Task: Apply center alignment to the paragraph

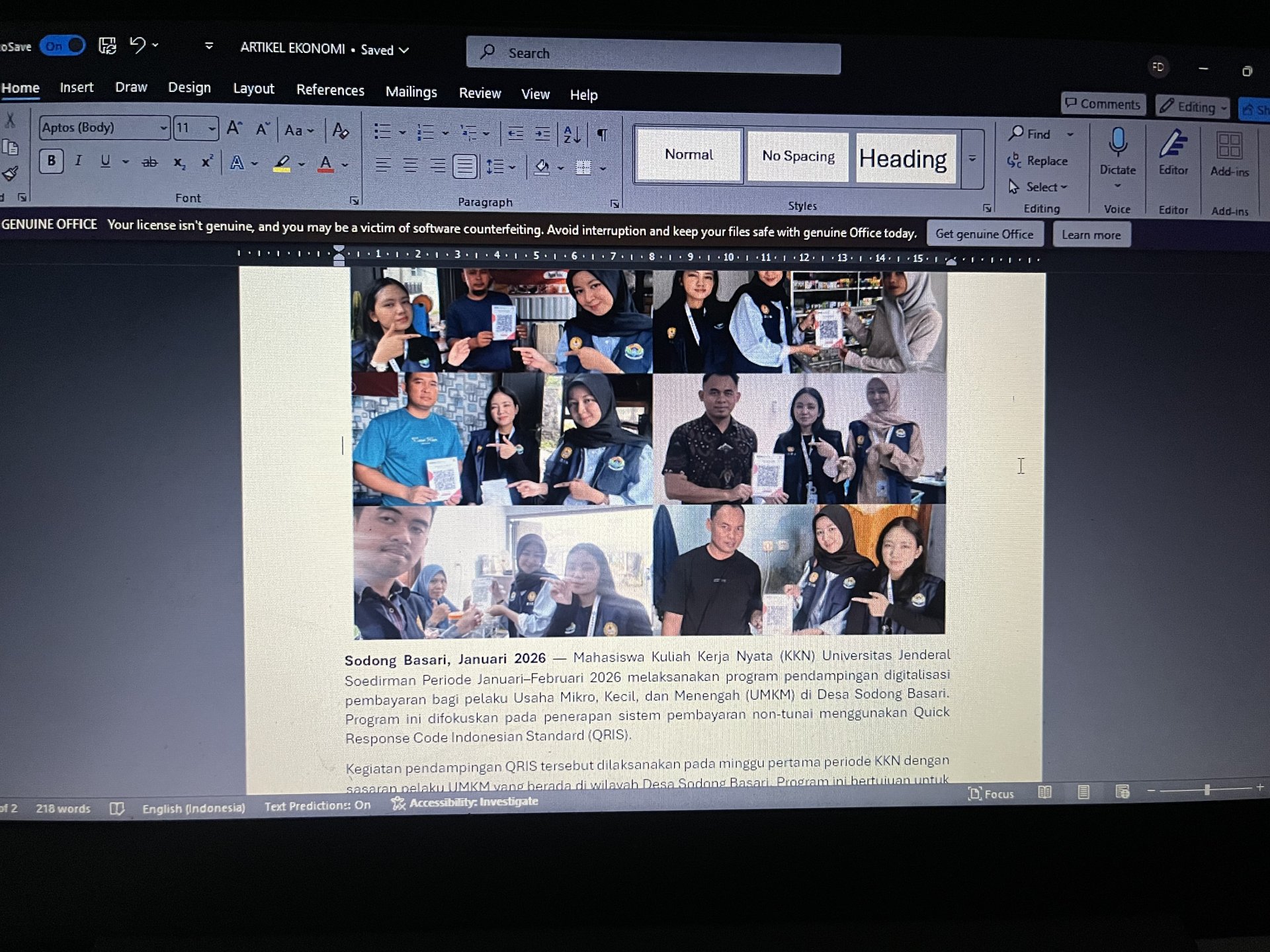Action: tap(411, 167)
